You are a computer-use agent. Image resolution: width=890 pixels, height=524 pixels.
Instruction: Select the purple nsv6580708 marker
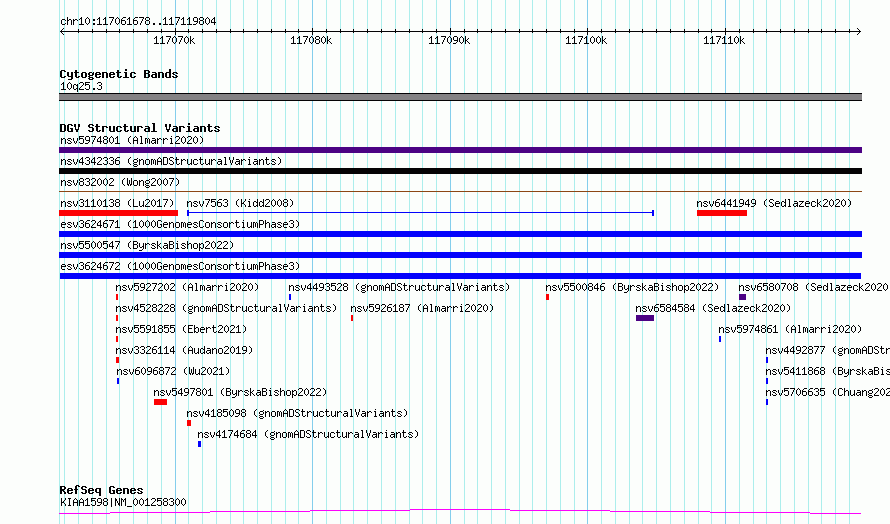pyautogui.click(x=742, y=297)
